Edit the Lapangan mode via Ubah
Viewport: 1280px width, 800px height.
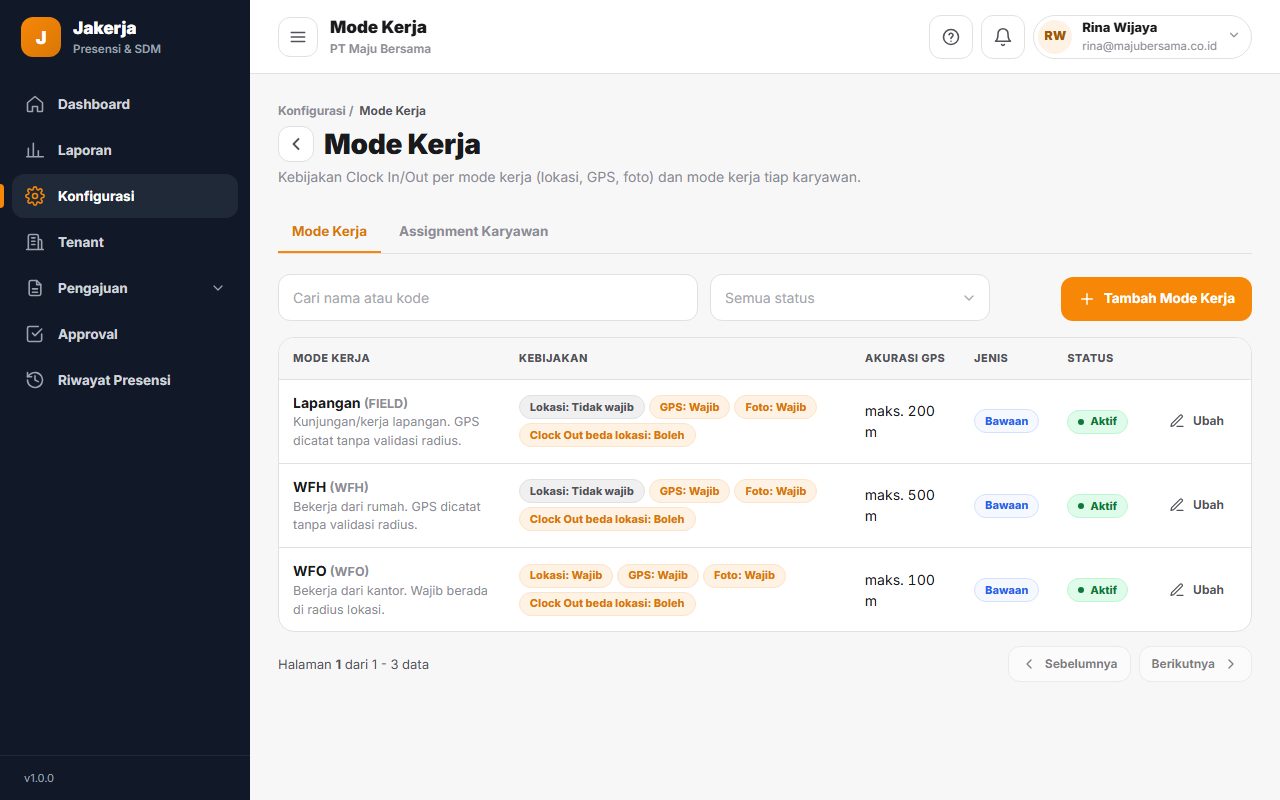pyautogui.click(x=1197, y=421)
